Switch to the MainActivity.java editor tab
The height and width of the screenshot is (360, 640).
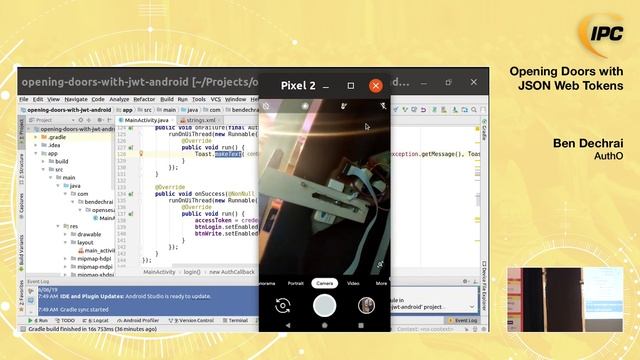coord(146,120)
